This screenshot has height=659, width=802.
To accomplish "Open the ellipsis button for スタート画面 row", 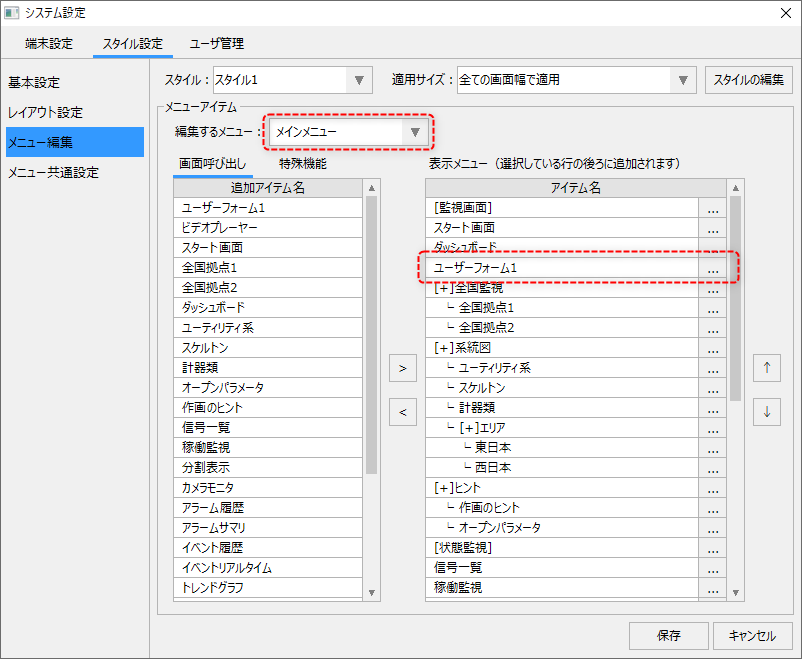I will (x=712, y=228).
